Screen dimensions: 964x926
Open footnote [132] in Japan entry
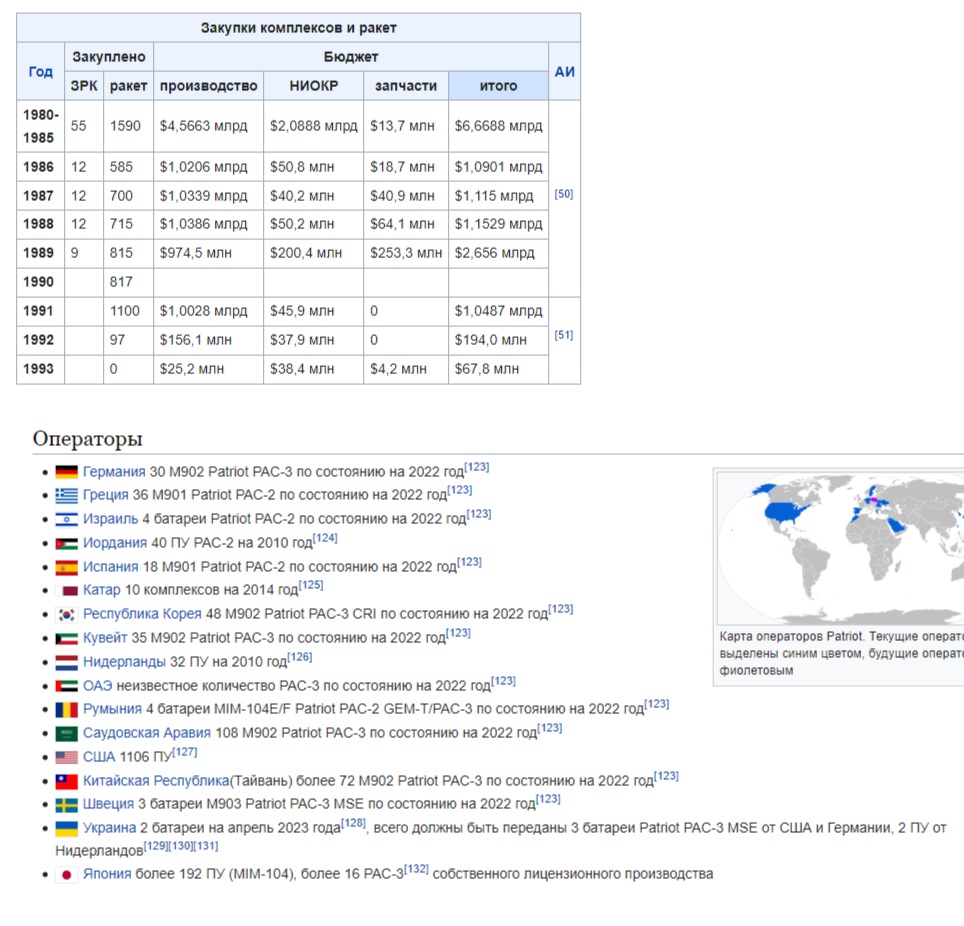[416, 869]
